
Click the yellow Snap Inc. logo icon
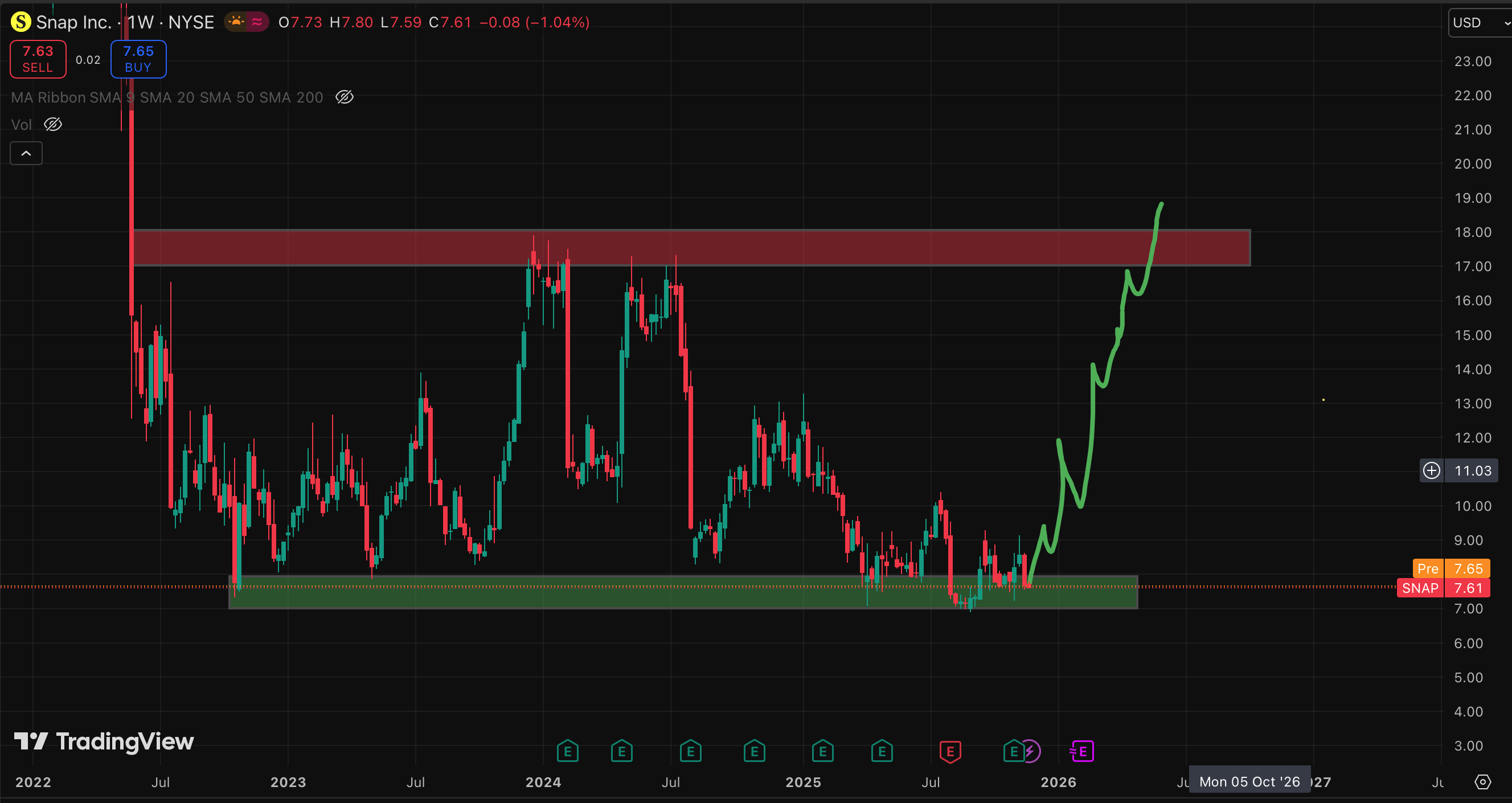21,22
